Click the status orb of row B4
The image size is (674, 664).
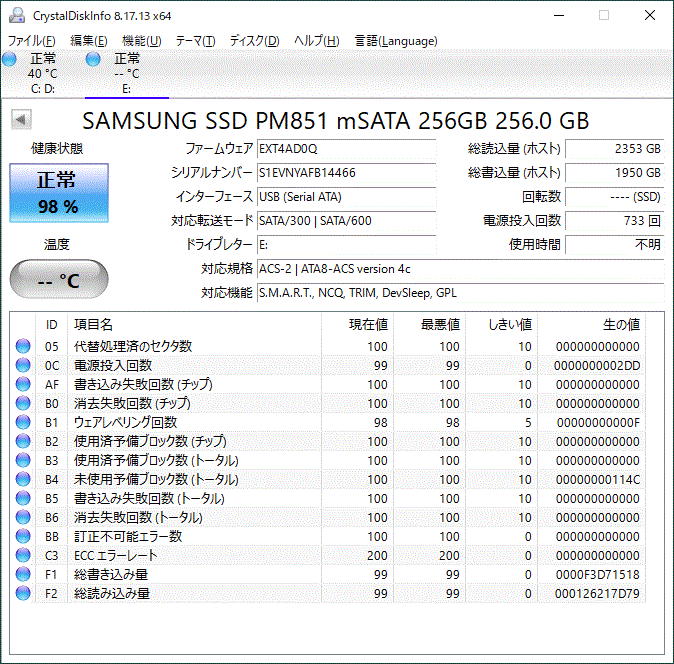pyautogui.click(x=23, y=479)
